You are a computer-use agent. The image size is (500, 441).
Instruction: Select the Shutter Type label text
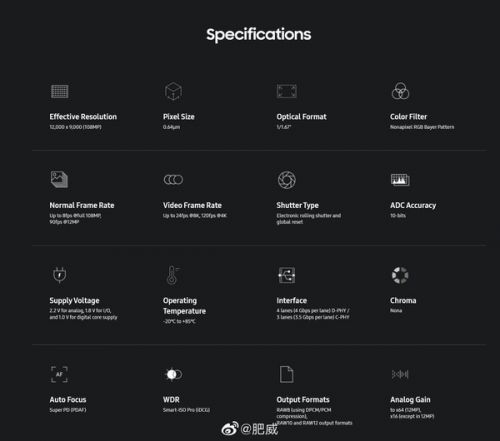pyautogui.click(x=297, y=205)
